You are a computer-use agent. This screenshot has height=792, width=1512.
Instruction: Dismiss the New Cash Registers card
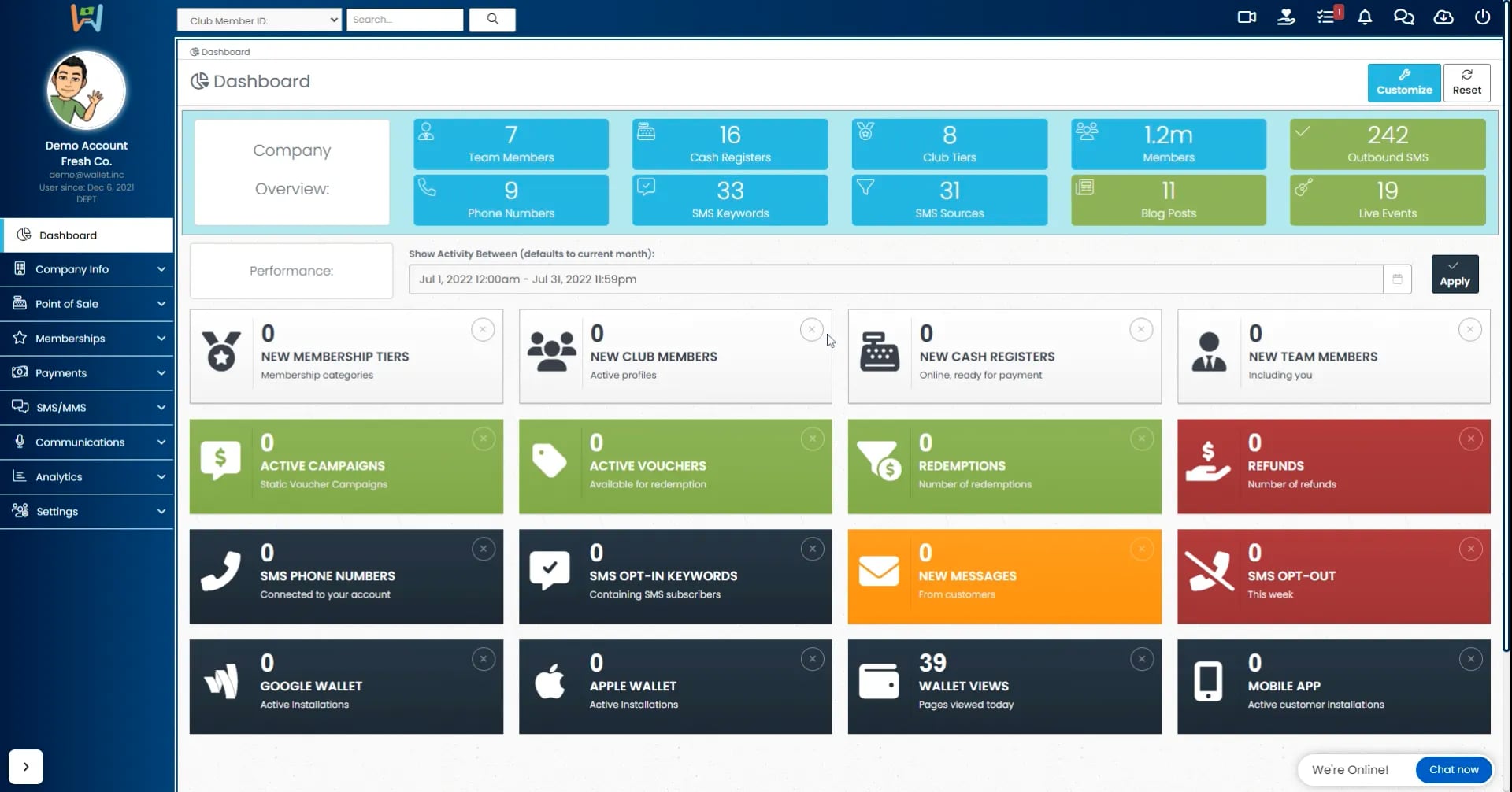click(1141, 329)
